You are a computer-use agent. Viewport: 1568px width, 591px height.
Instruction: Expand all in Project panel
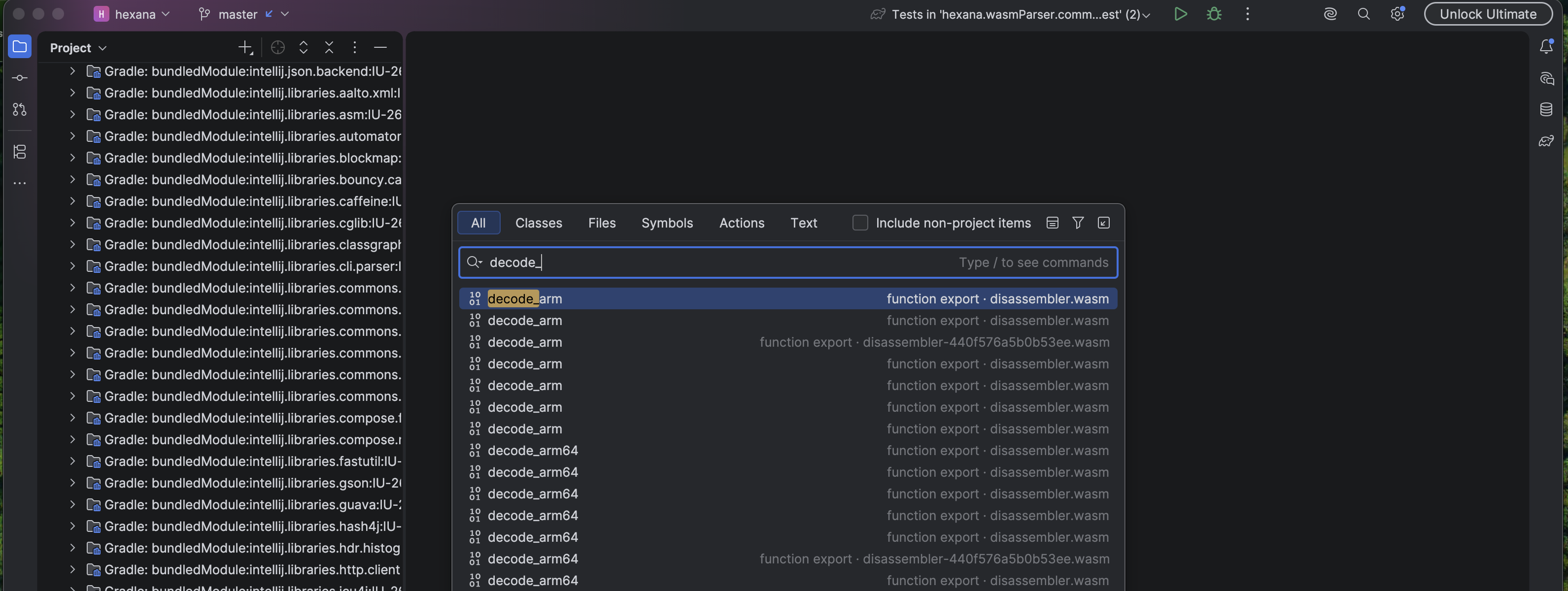[303, 47]
